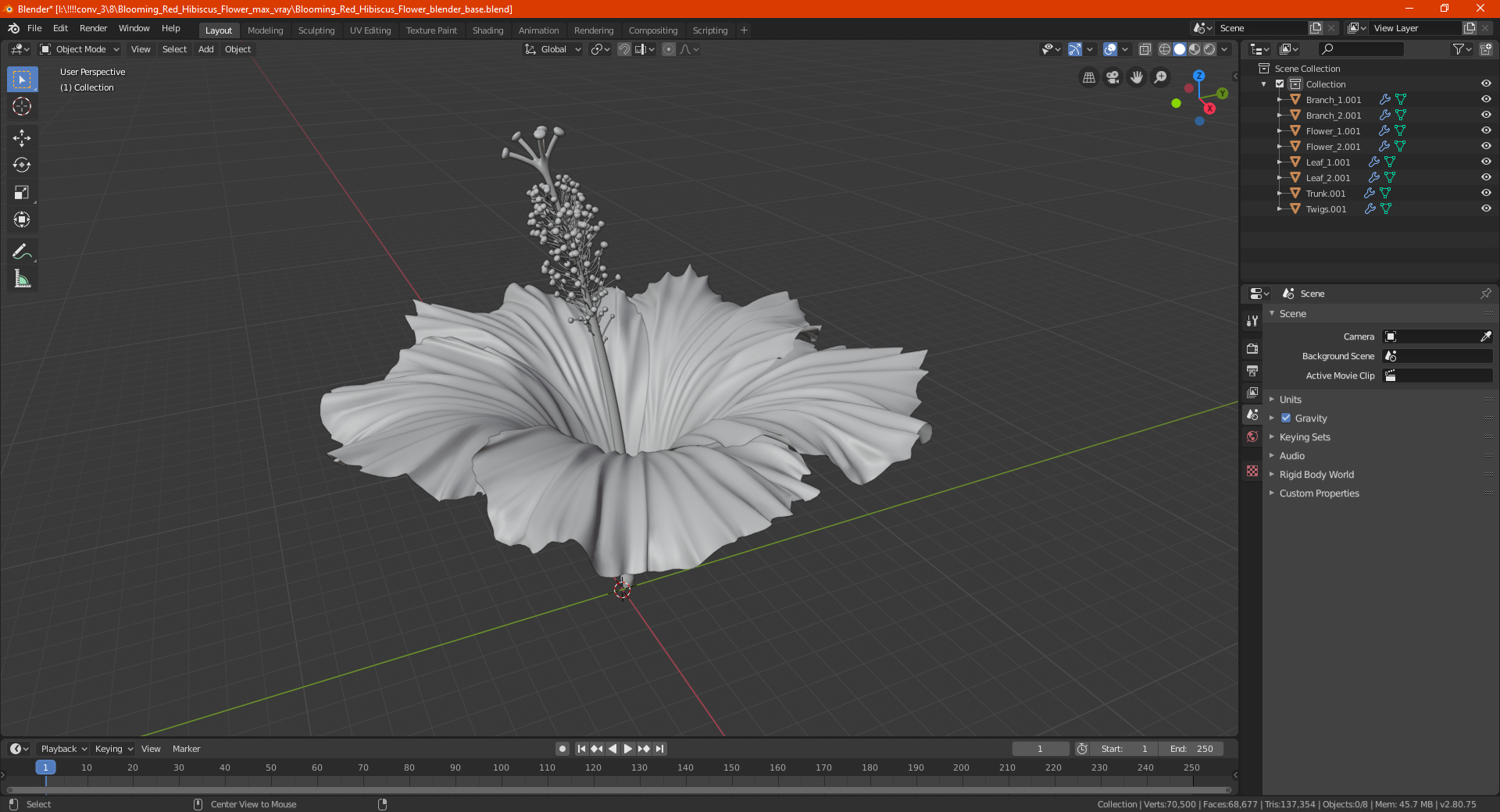Open the Texture properties tab

coord(1252,471)
